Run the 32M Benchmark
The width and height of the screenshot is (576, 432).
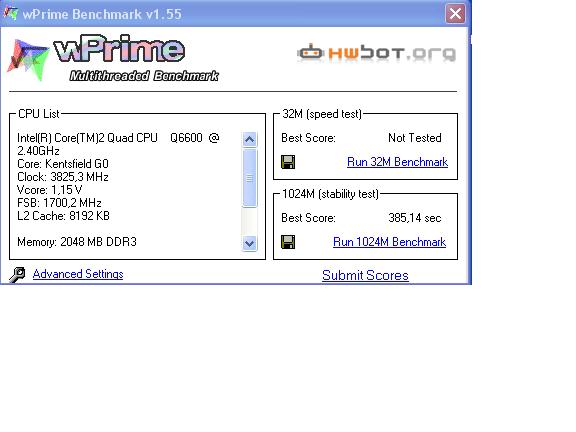(397, 162)
